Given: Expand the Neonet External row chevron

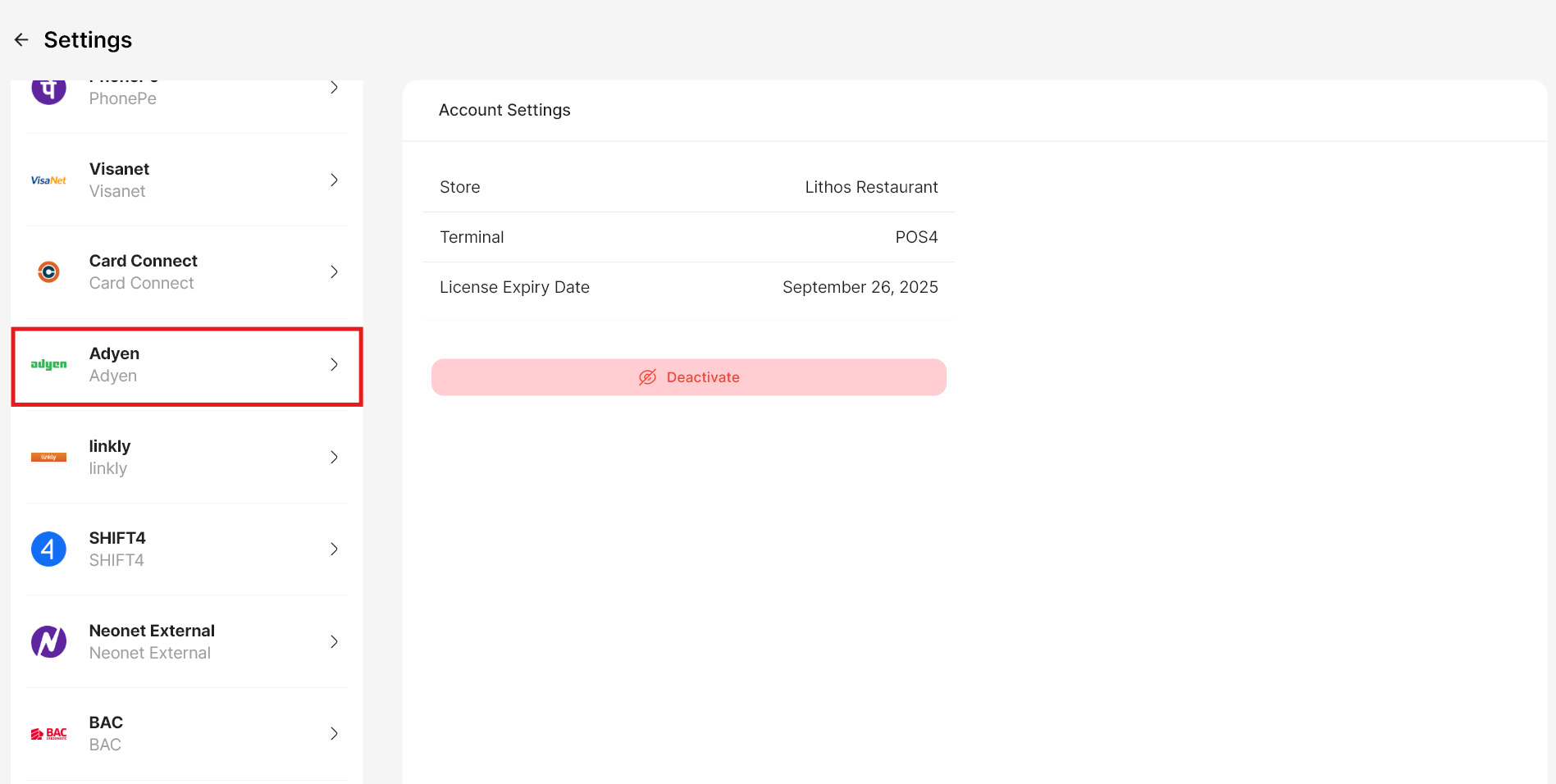Looking at the screenshot, I should click(334, 641).
